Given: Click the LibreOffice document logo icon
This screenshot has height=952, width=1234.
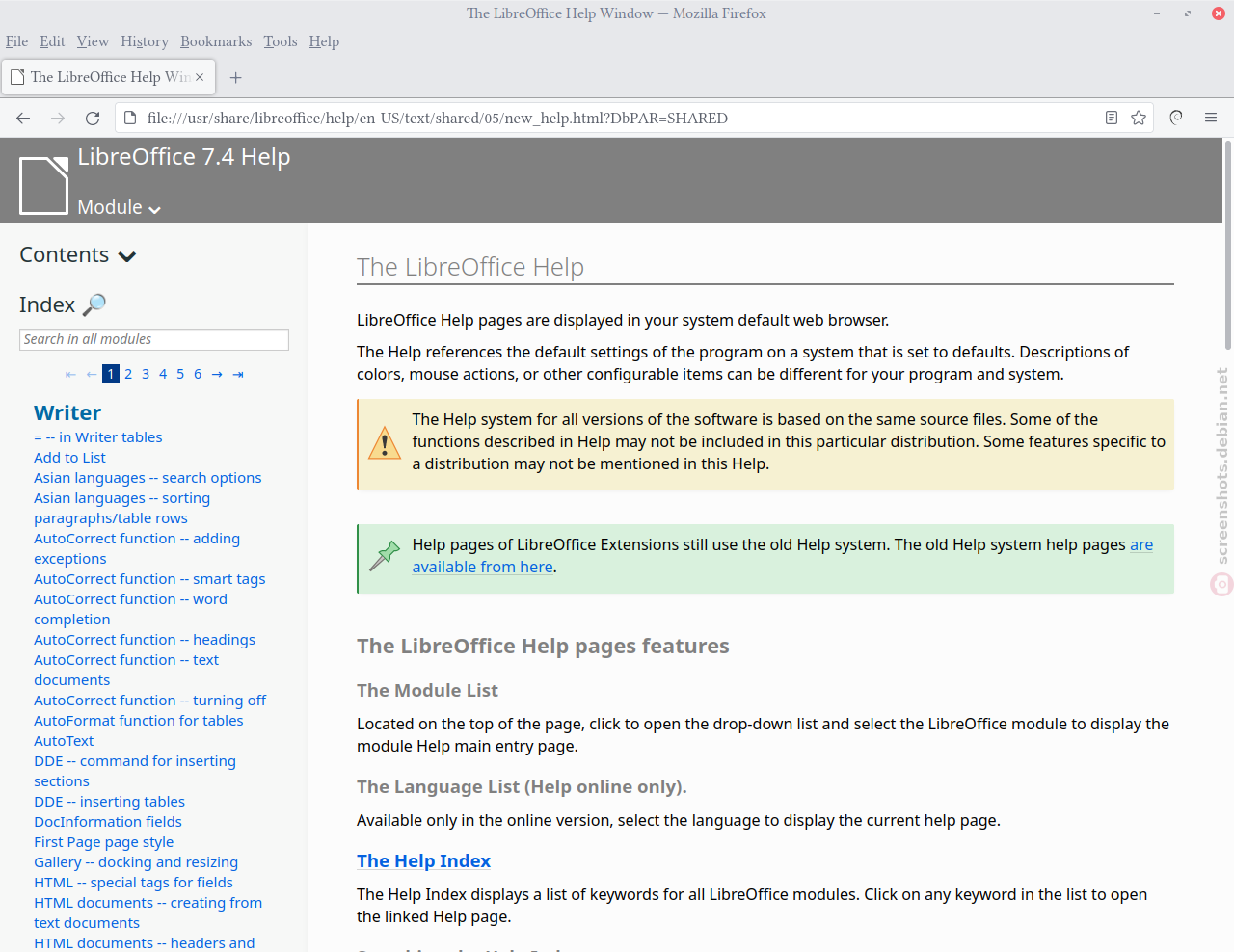Looking at the screenshot, I should coord(44,185).
